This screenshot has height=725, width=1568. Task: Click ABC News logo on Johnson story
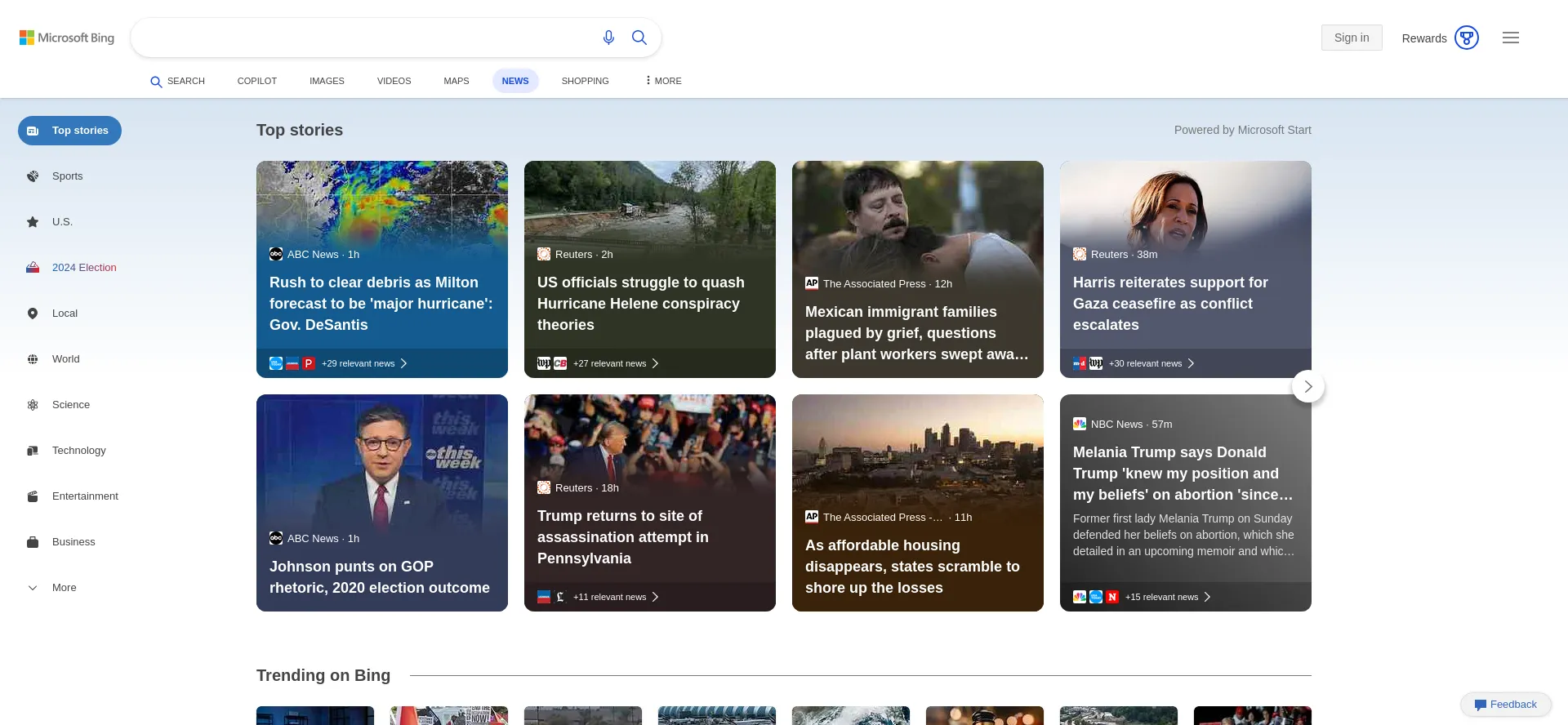tap(276, 538)
